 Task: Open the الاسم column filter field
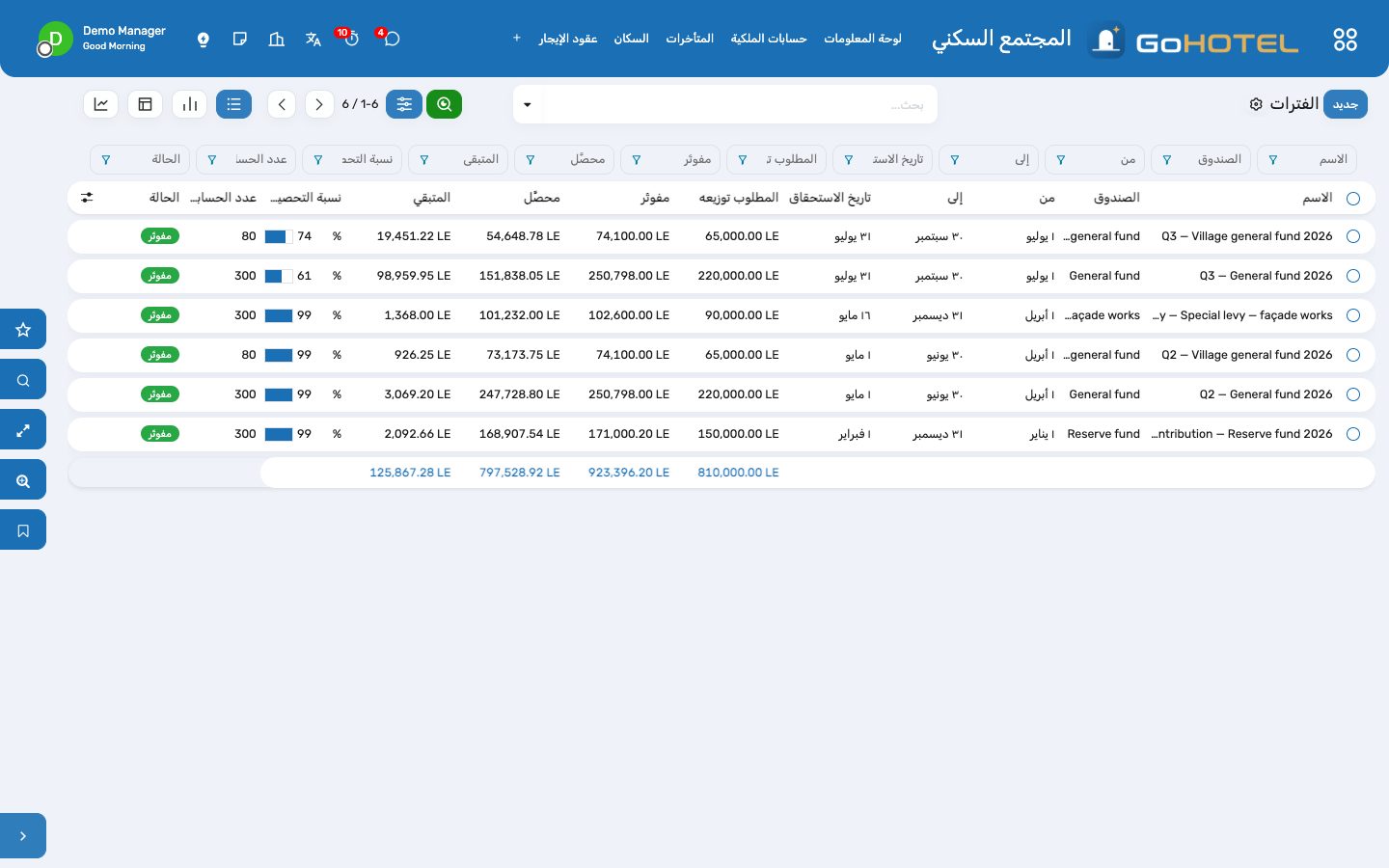point(1307,159)
